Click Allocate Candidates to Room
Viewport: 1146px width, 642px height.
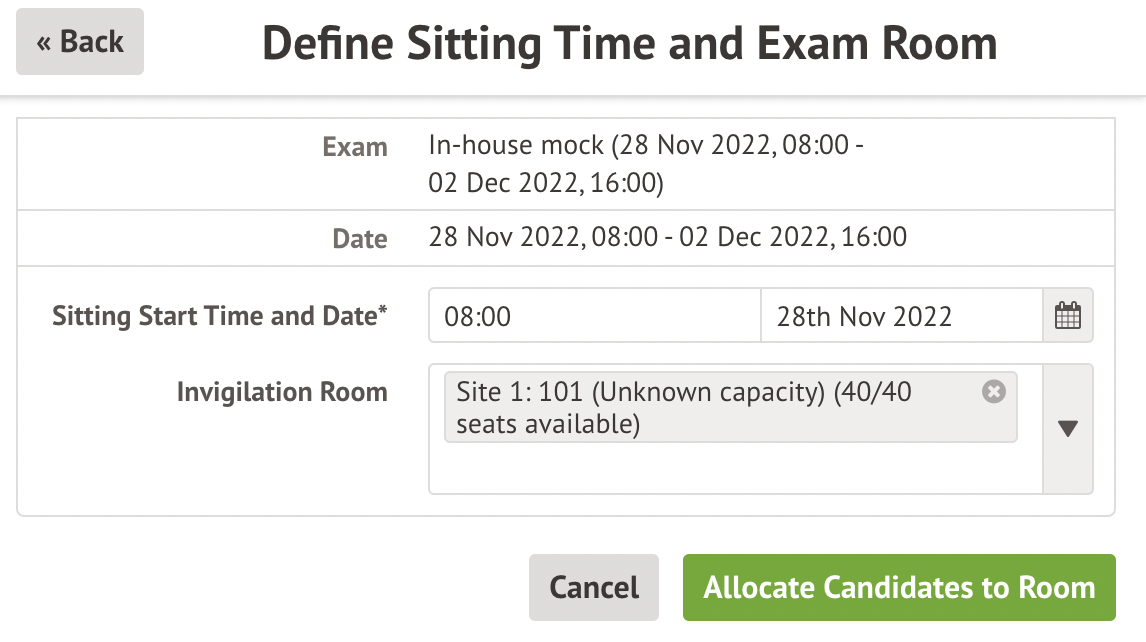tap(898, 587)
